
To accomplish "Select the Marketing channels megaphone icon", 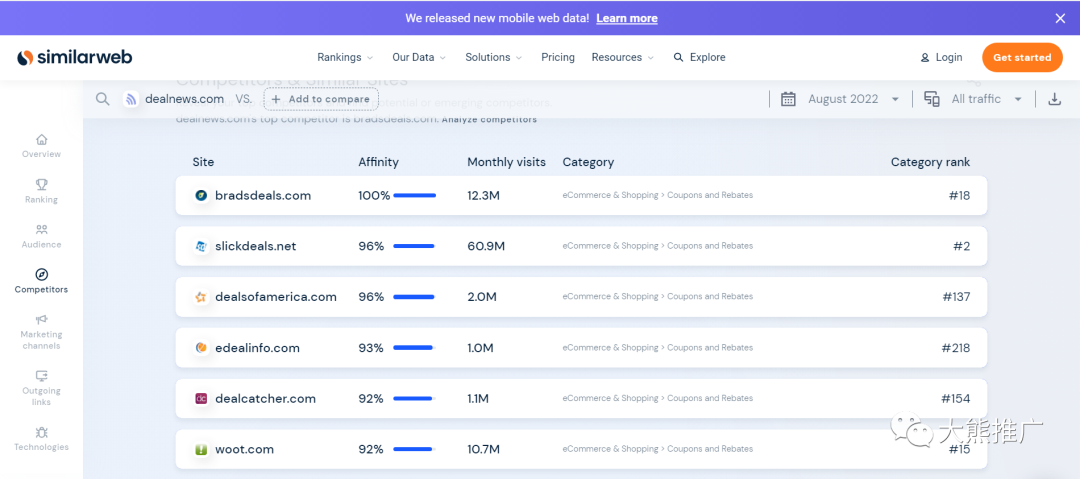I will point(41,320).
